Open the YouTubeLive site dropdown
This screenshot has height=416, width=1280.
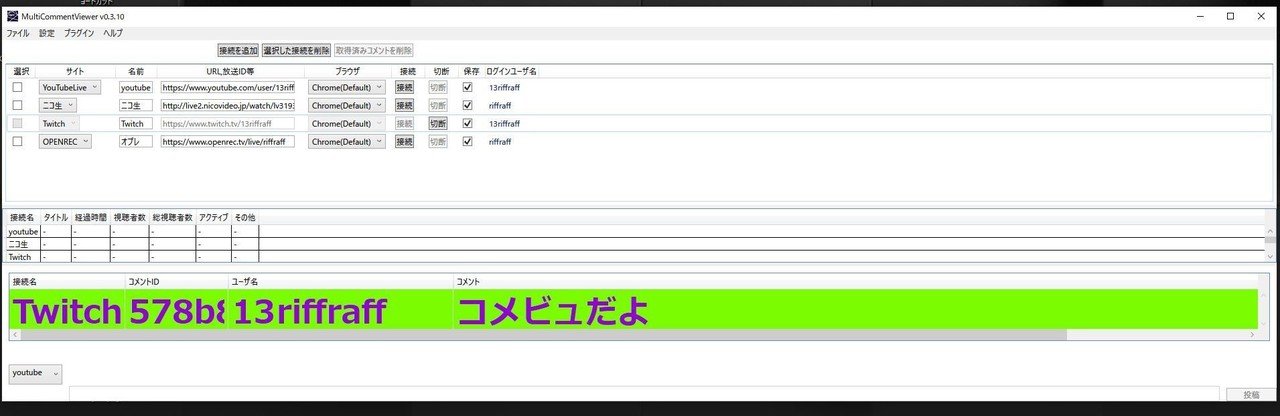[70, 87]
